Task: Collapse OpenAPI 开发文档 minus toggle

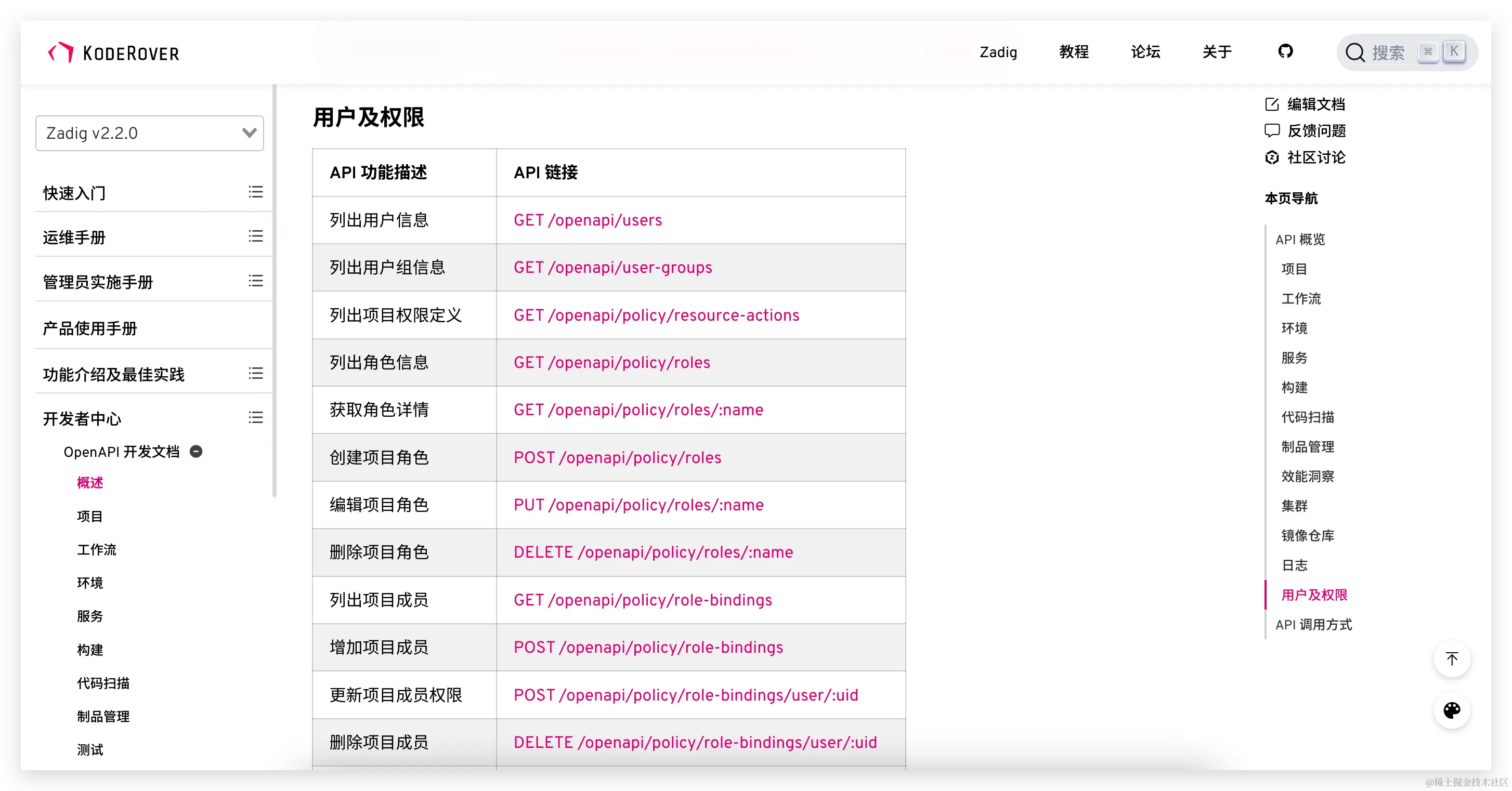Action: coord(196,451)
